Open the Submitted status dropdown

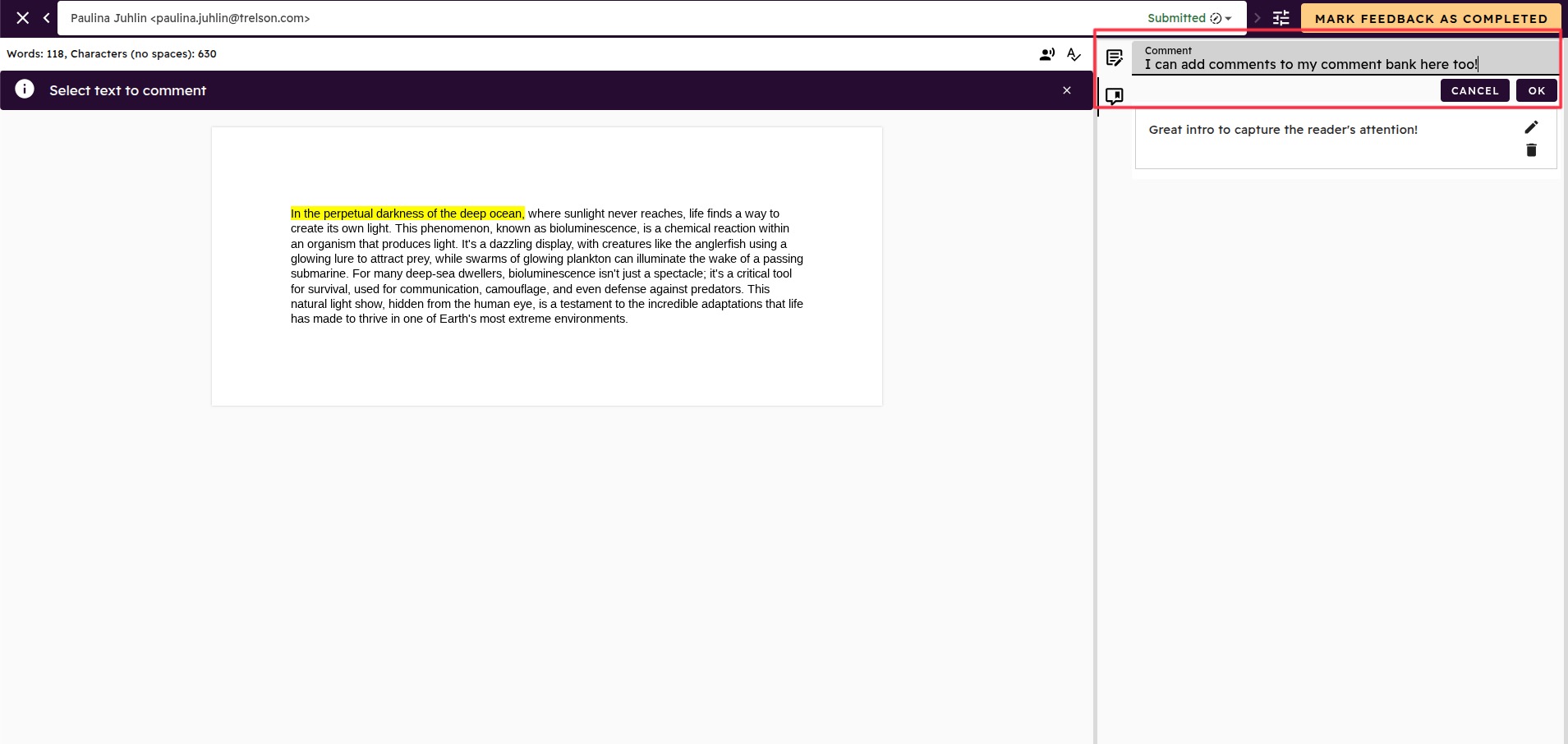pyautogui.click(x=1189, y=18)
